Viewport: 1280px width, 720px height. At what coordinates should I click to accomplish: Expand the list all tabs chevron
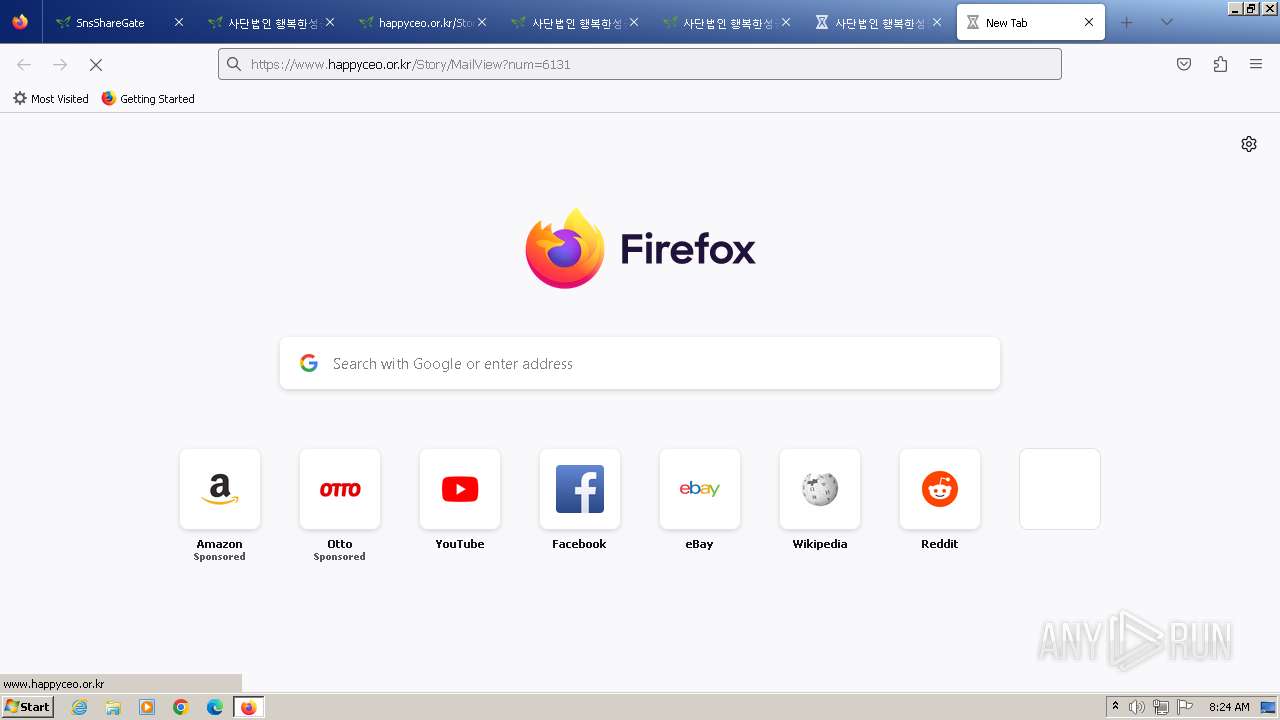[1167, 22]
